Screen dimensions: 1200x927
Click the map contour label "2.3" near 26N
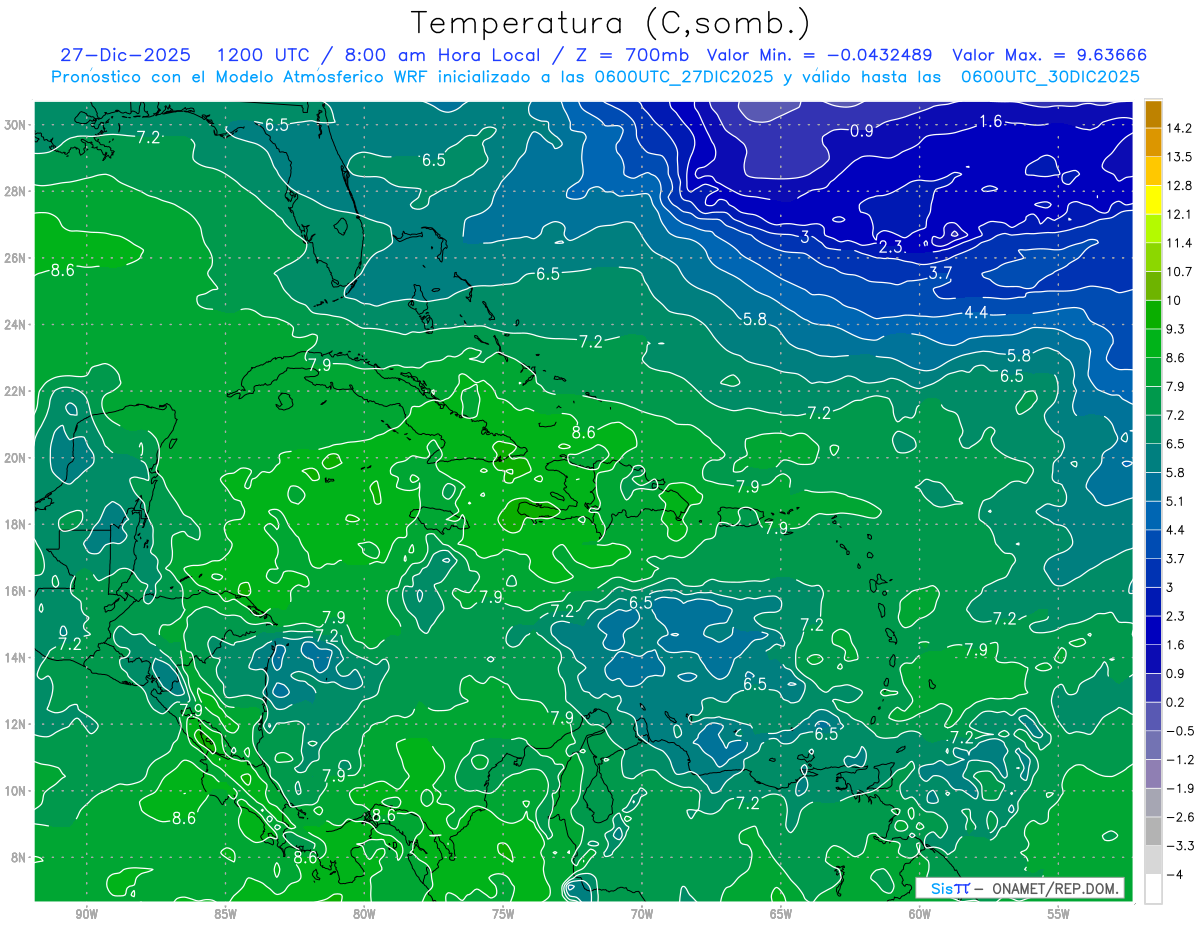(x=891, y=247)
